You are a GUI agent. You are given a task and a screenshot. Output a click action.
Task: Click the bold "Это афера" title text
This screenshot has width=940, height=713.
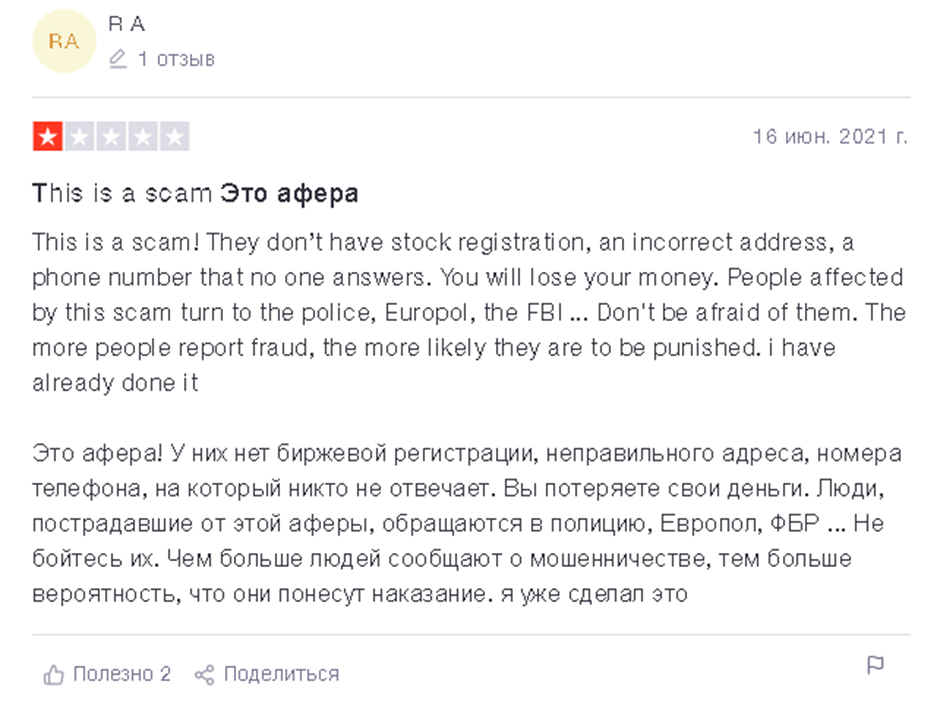[289, 193]
